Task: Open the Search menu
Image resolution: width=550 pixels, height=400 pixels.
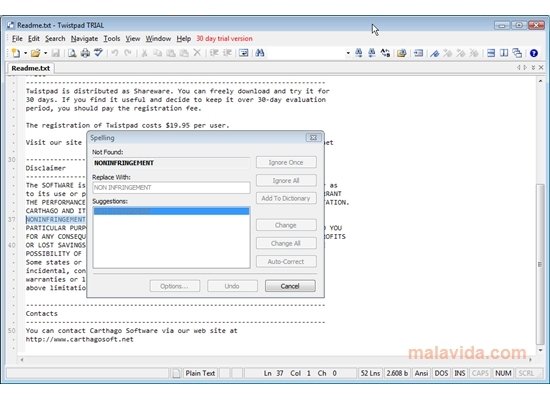Action: click(x=55, y=39)
